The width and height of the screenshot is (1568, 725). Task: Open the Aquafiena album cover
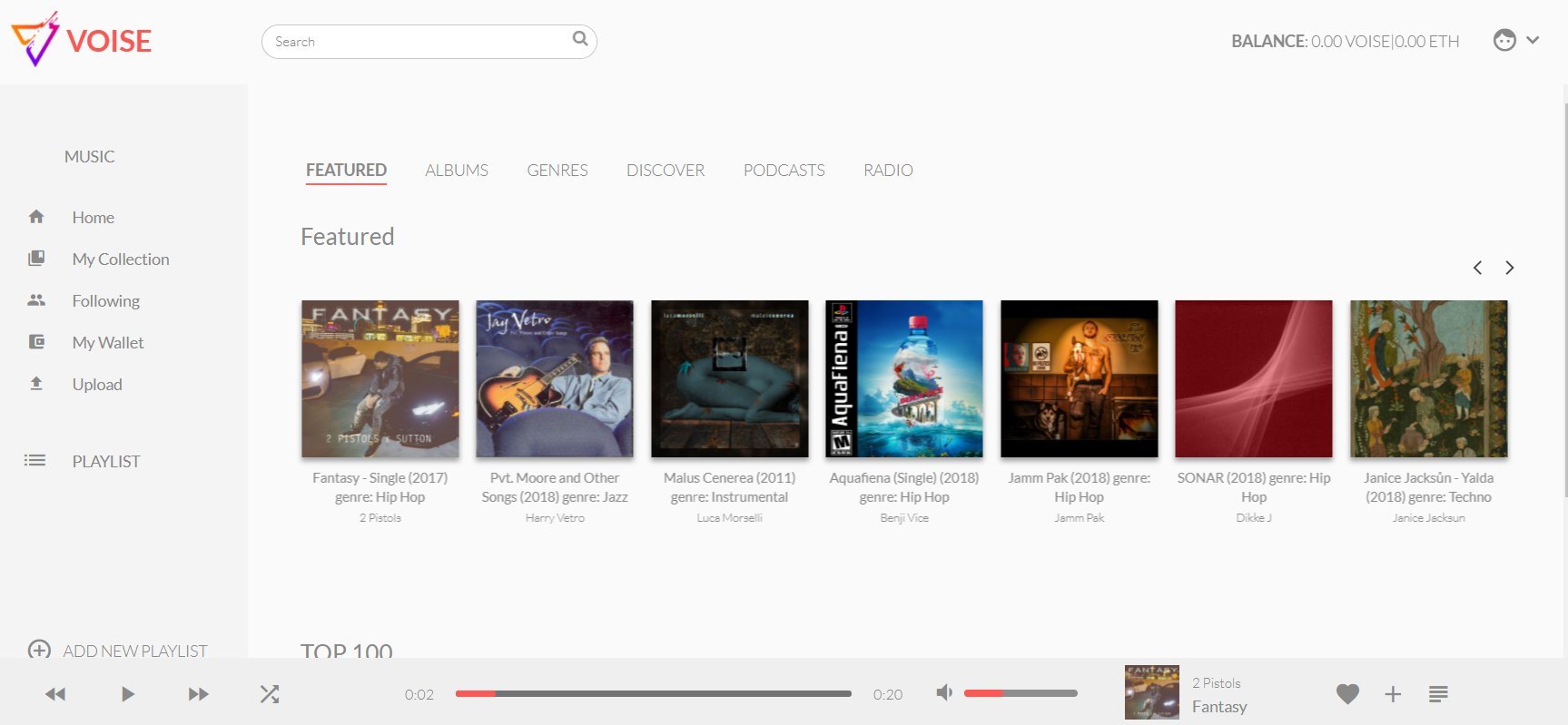(904, 378)
